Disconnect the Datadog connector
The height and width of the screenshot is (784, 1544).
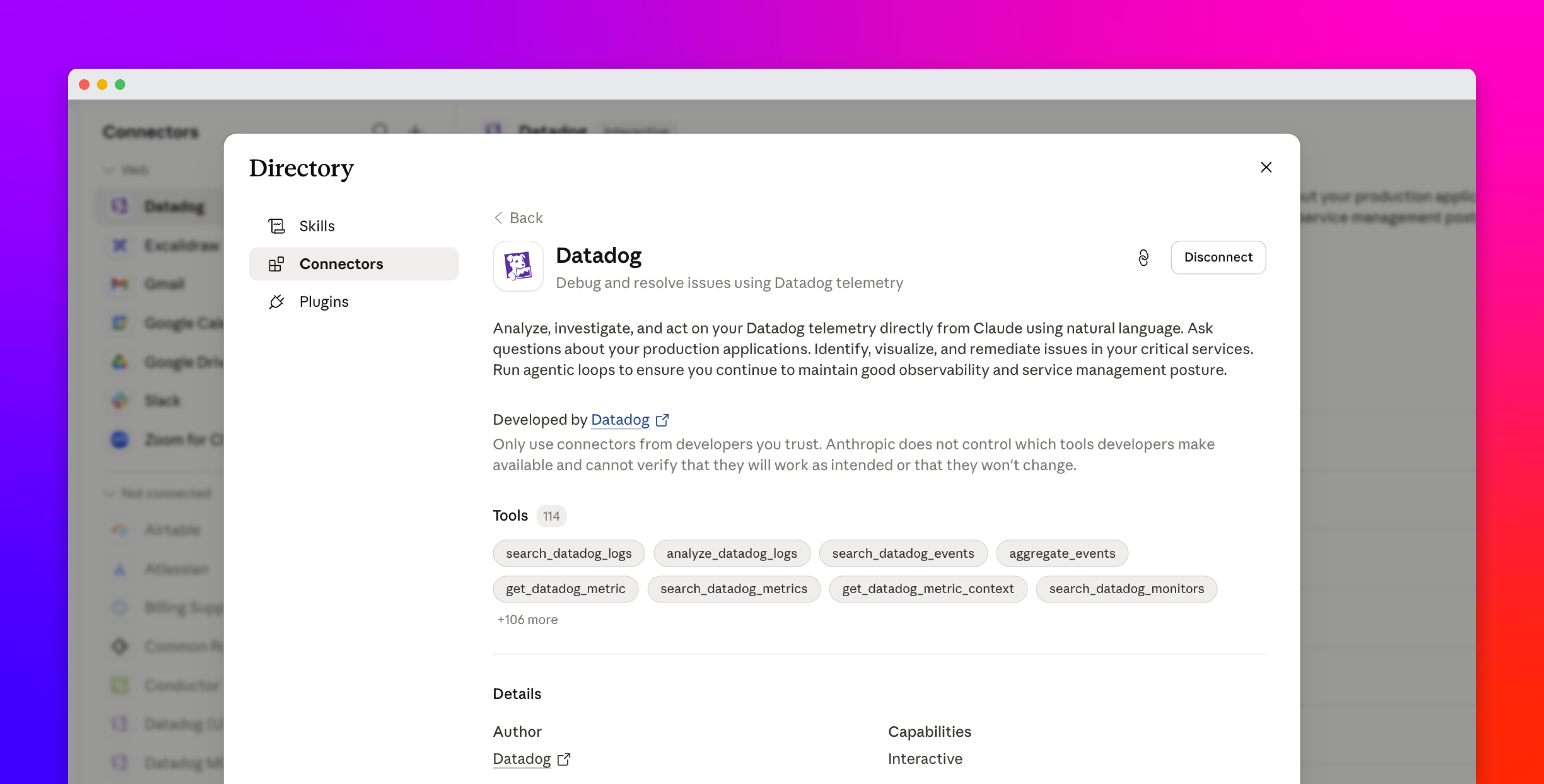[x=1218, y=257]
